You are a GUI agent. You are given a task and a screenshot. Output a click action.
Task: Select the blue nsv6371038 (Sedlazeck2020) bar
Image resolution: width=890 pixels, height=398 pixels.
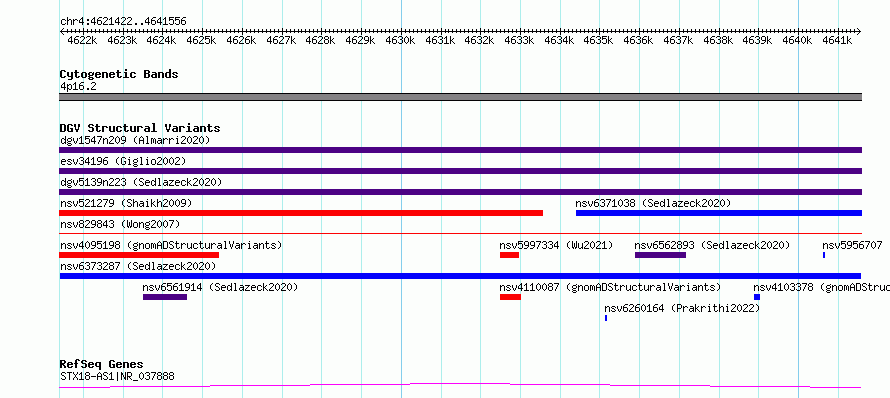tap(719, 213)
